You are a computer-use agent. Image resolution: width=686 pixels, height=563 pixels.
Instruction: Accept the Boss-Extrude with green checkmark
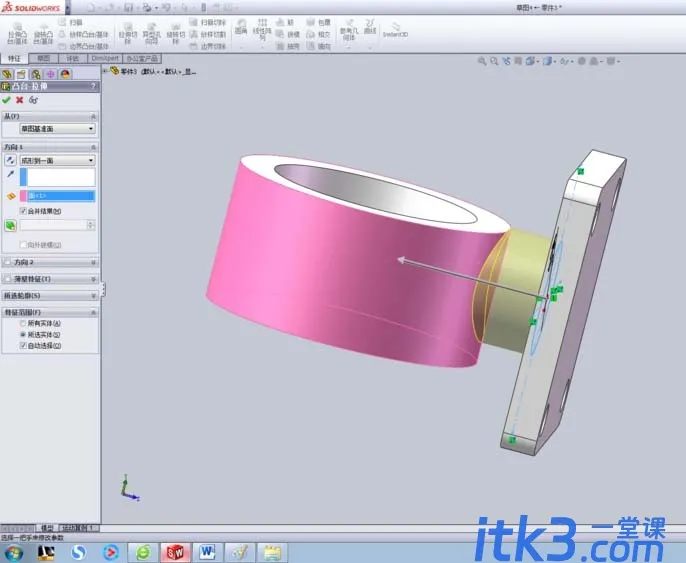point(6,100)
